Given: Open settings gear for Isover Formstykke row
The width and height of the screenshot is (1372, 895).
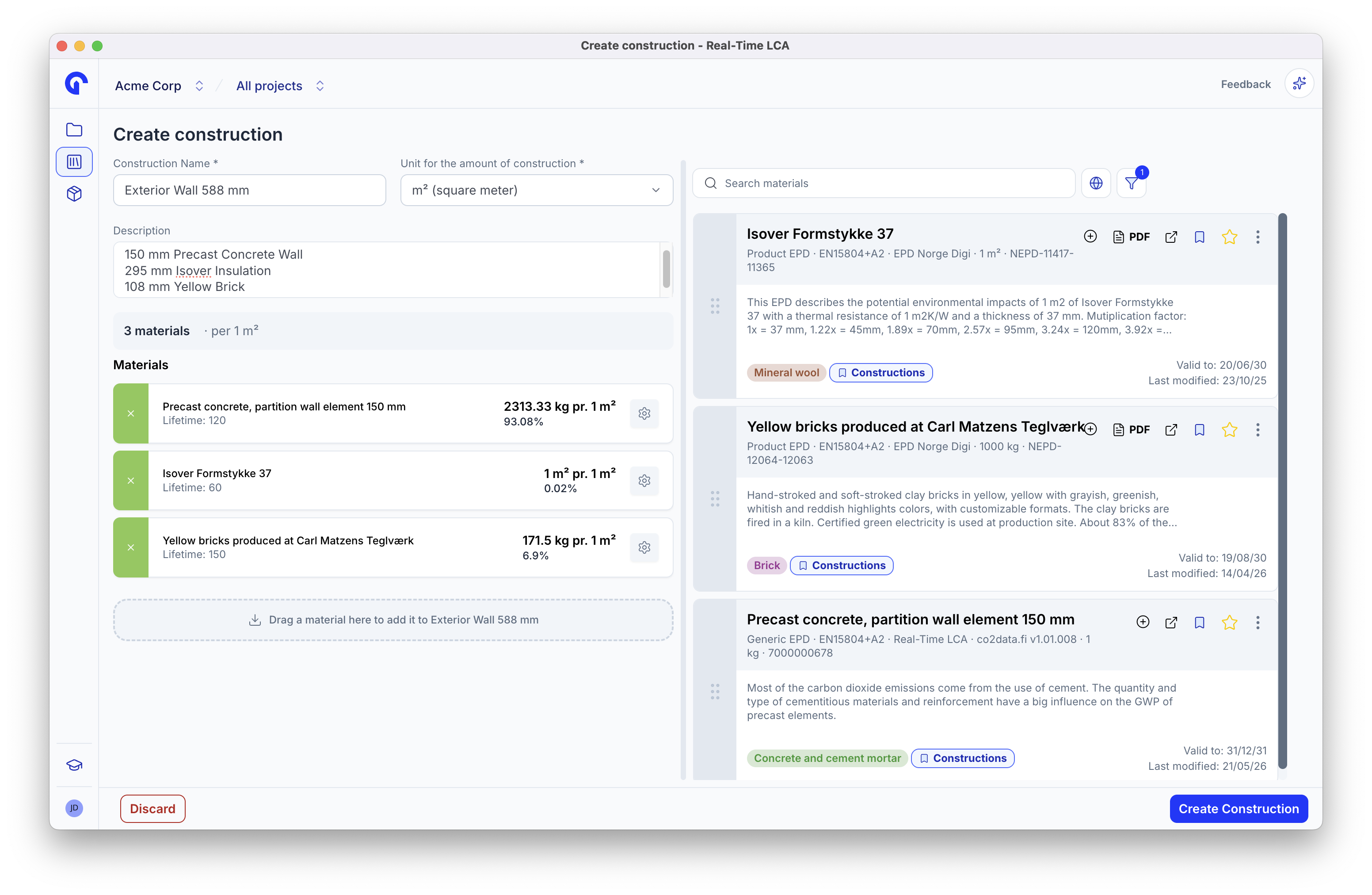Looking at the screenshot, I should point(644,480).
